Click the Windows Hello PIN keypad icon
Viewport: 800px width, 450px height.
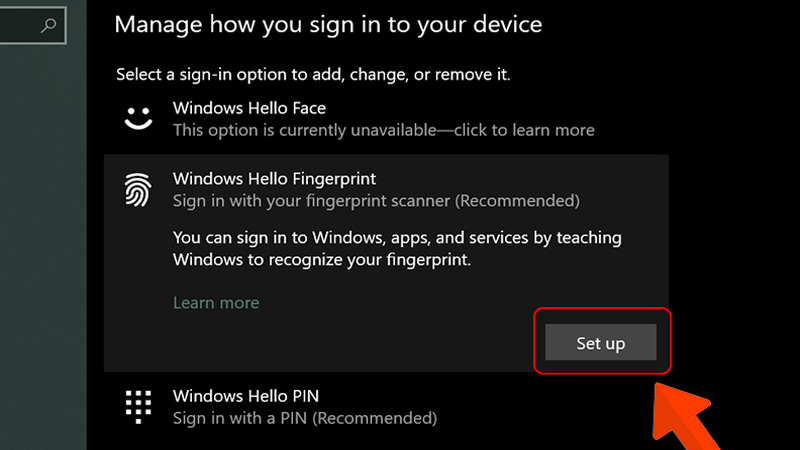(x=138, y=406)
